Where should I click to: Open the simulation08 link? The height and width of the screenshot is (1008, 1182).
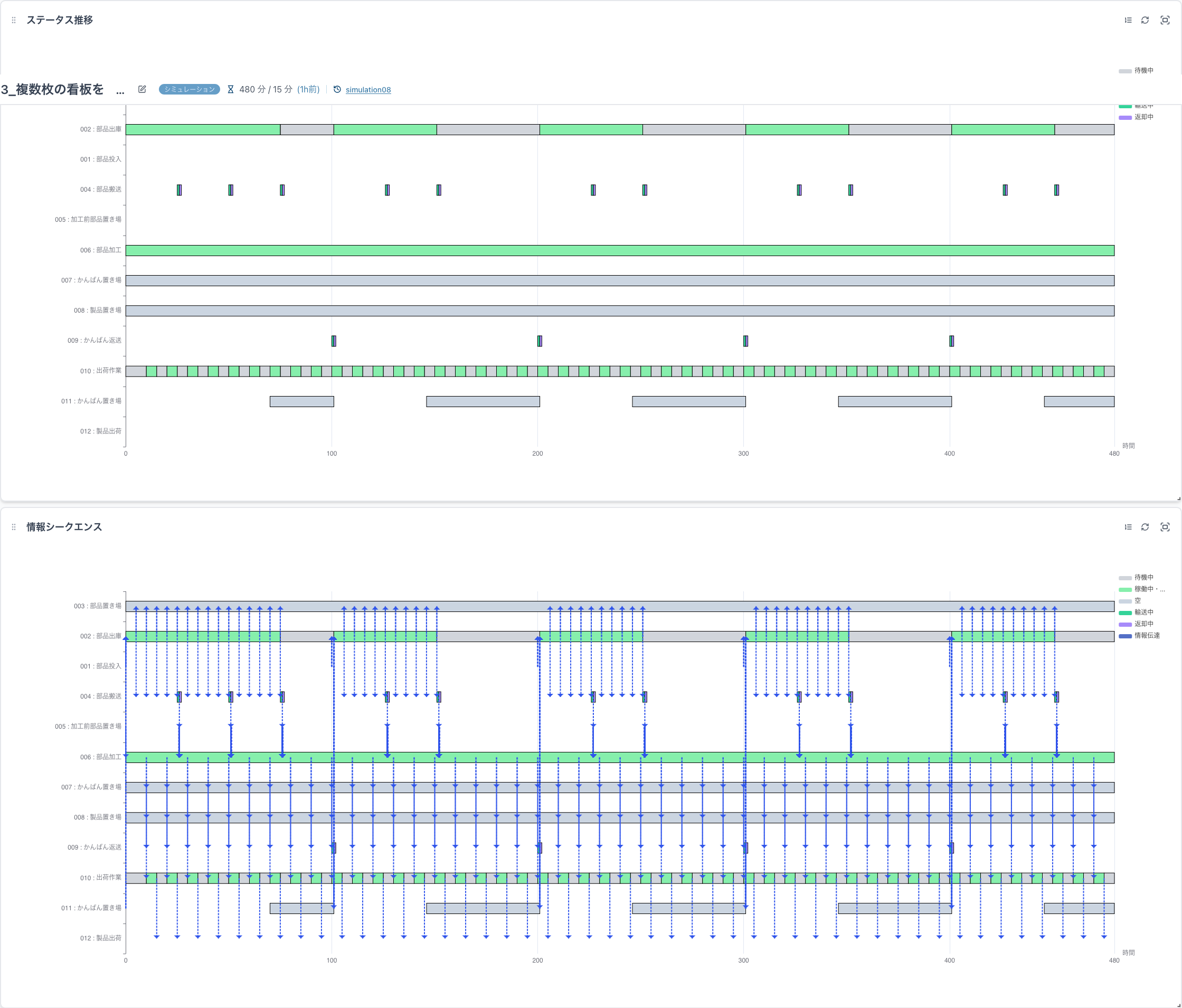[368, 90]
